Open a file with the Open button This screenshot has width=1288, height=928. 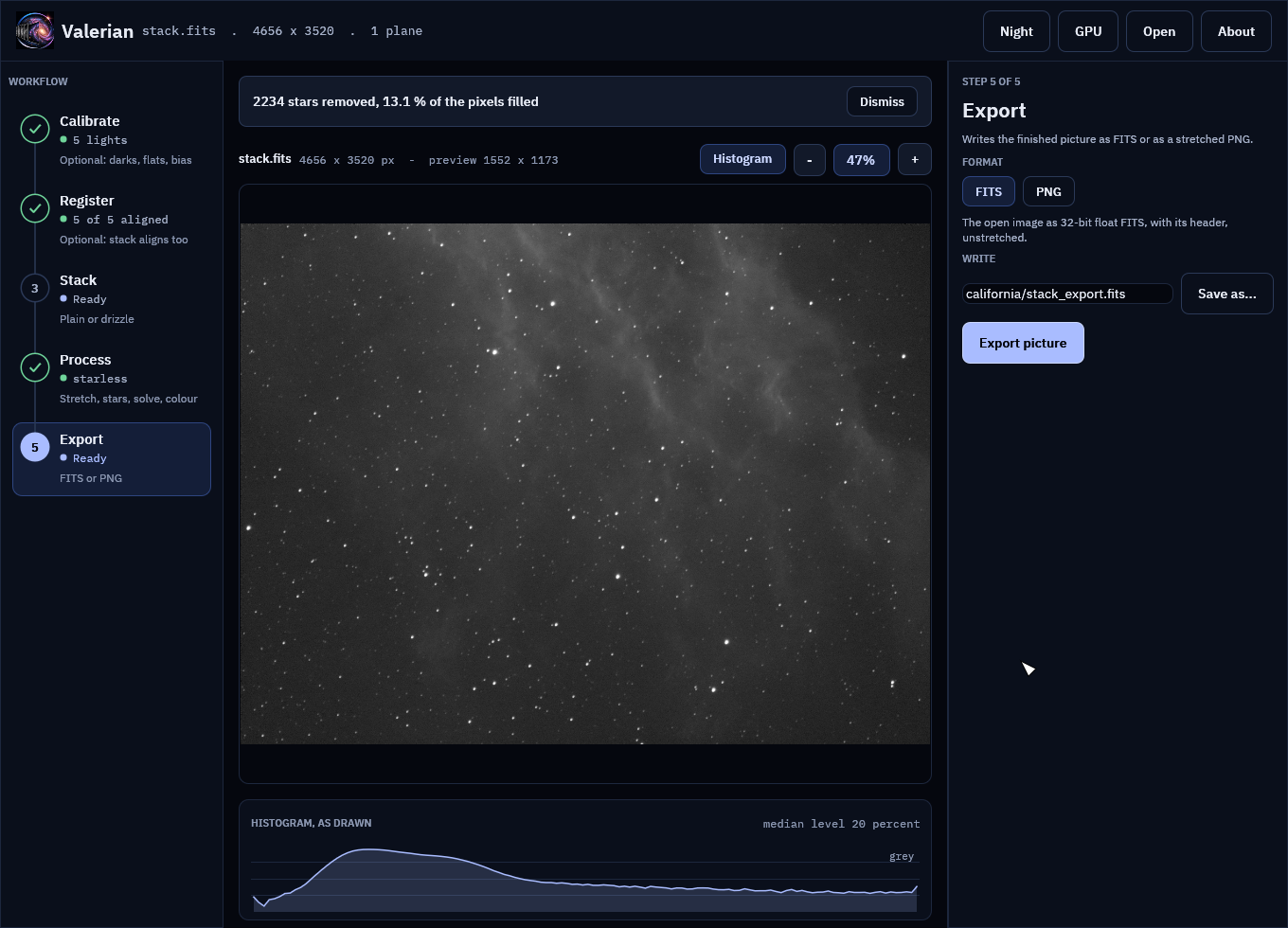click(x=1159, y=31)
